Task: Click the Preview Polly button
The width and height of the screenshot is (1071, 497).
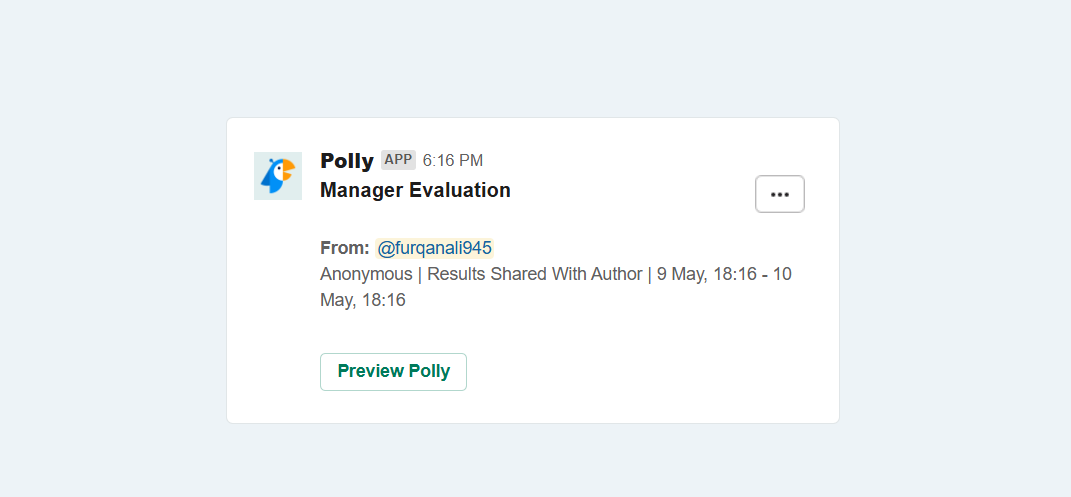Action: point(393,371)
